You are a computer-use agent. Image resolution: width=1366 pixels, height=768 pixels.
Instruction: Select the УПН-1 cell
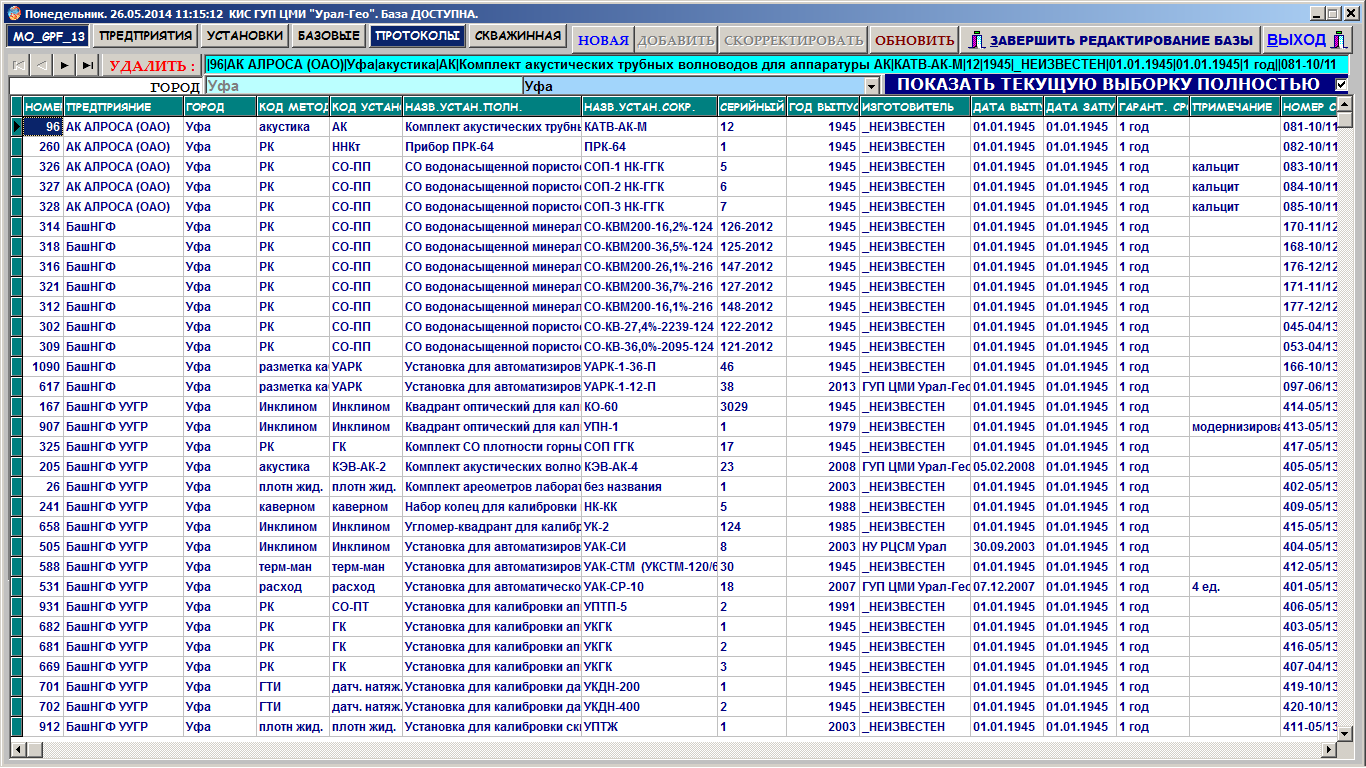pos(649,427)
